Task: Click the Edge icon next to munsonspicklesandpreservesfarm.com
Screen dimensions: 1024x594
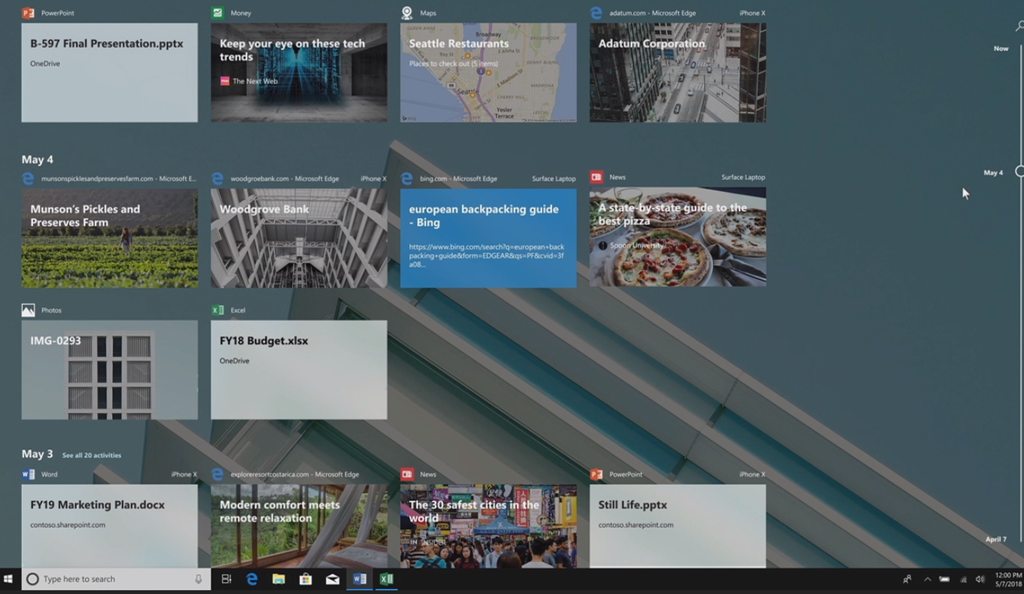Action: 28,178
